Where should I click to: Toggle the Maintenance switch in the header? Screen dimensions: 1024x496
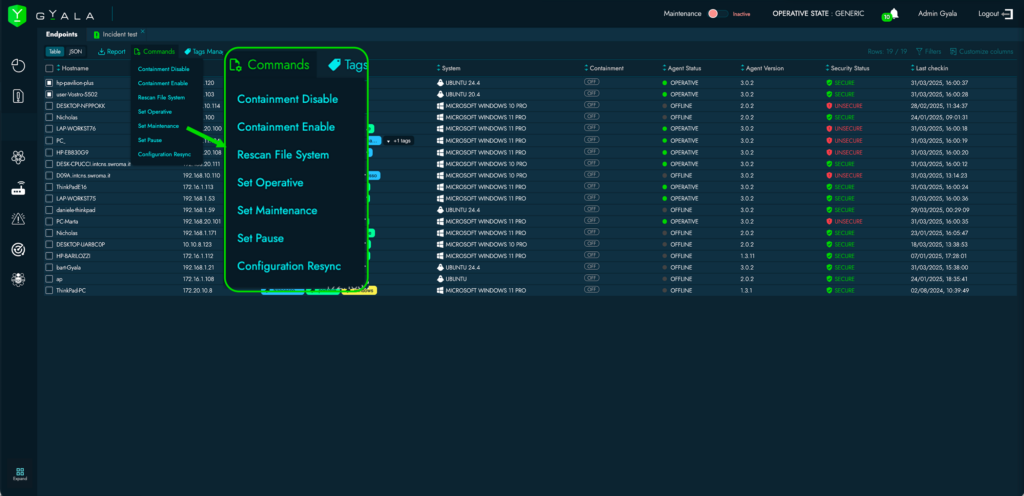(715, 14)
